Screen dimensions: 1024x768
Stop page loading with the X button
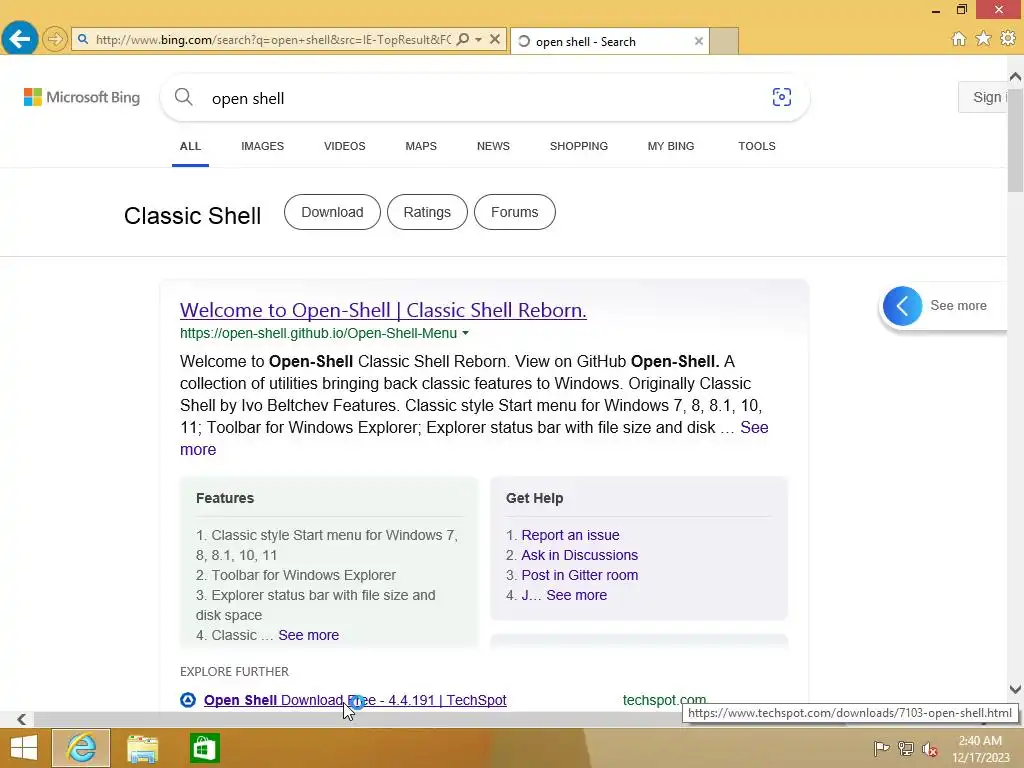[495, 40]
